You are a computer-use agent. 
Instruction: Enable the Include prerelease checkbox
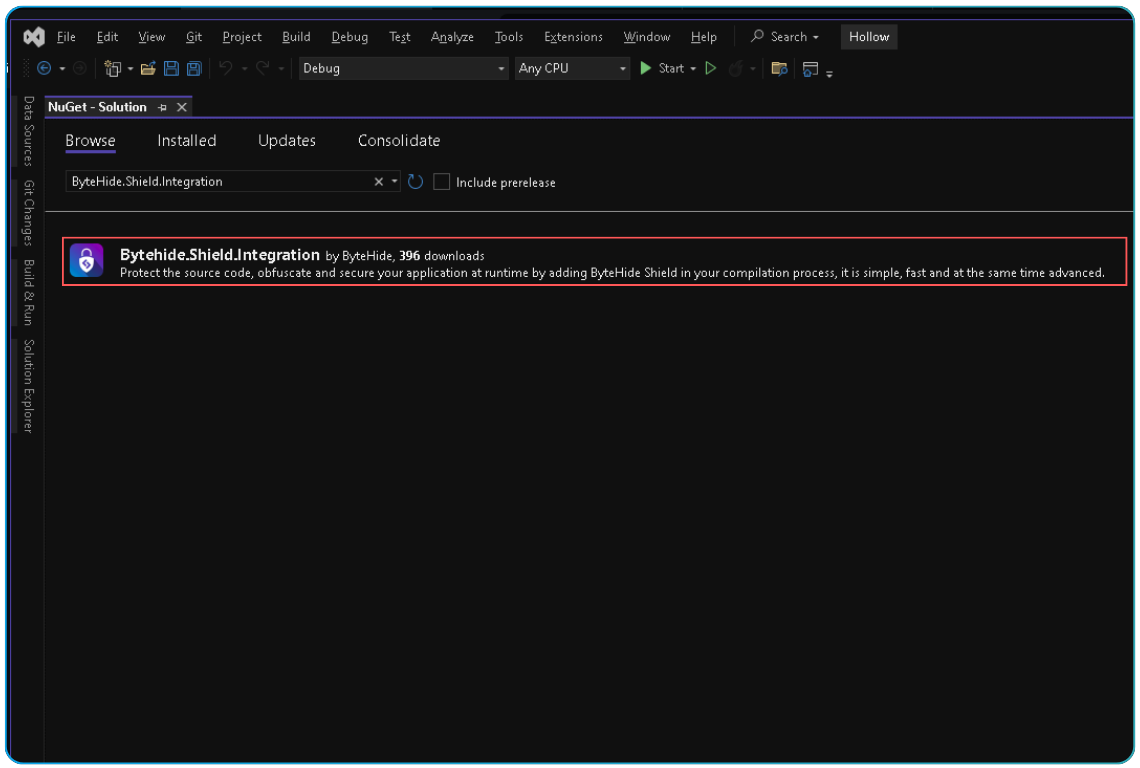point(441,181)
